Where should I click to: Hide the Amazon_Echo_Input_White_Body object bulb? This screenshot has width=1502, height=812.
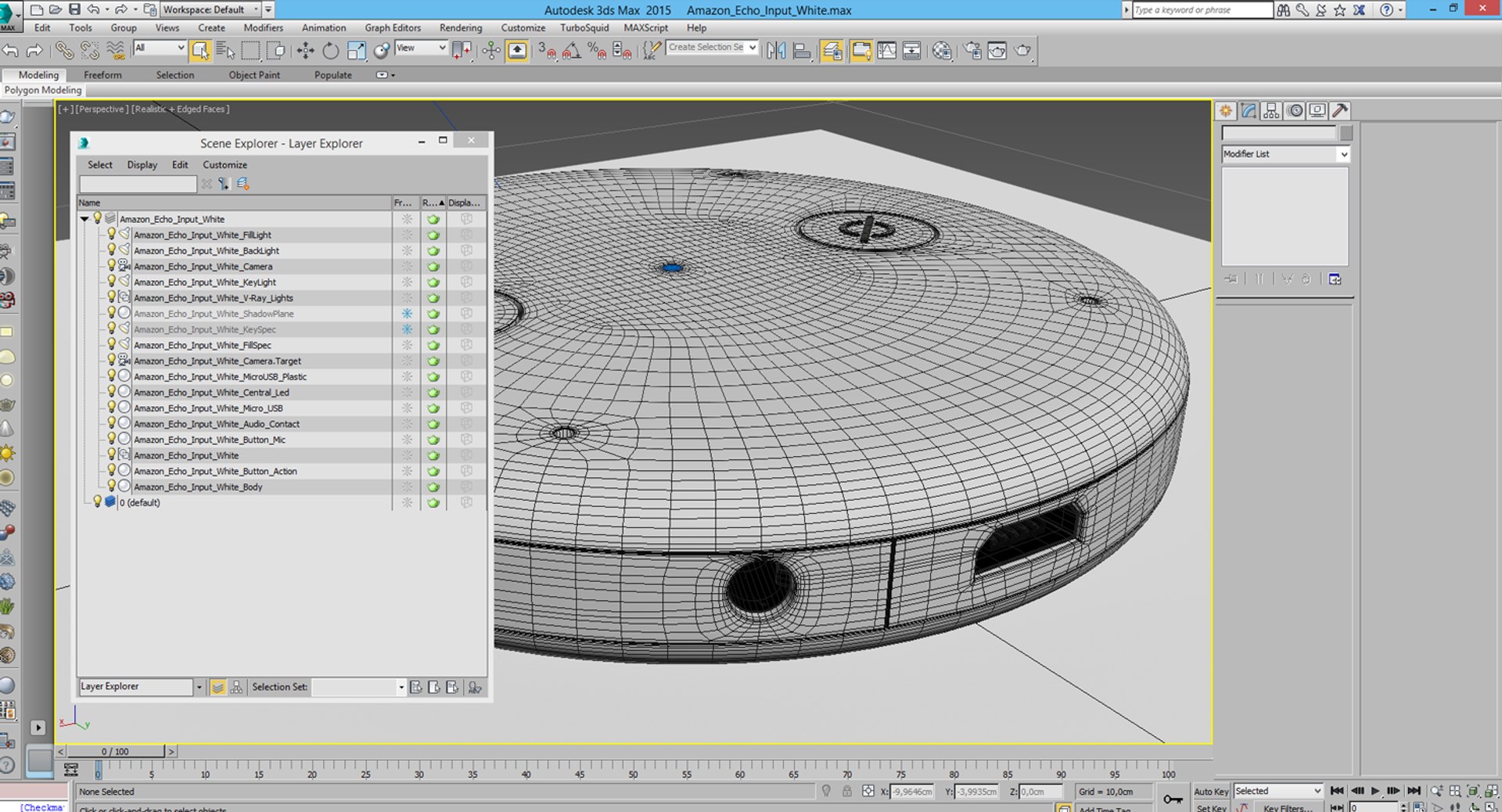pyautogui.click(x=111, y=487)
